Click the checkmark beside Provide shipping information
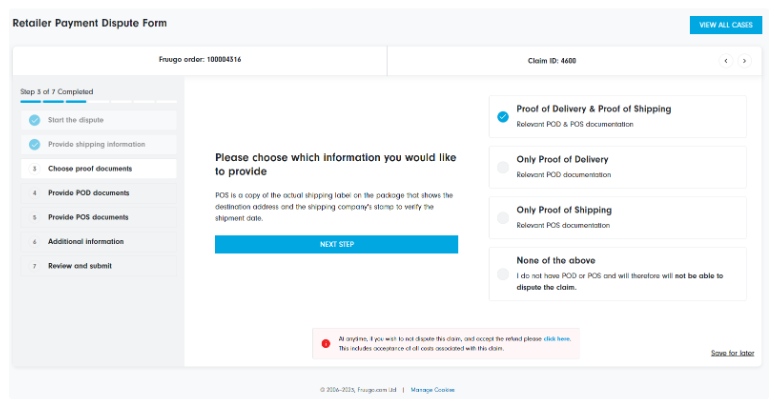781x400 pixels. point(34,144)
